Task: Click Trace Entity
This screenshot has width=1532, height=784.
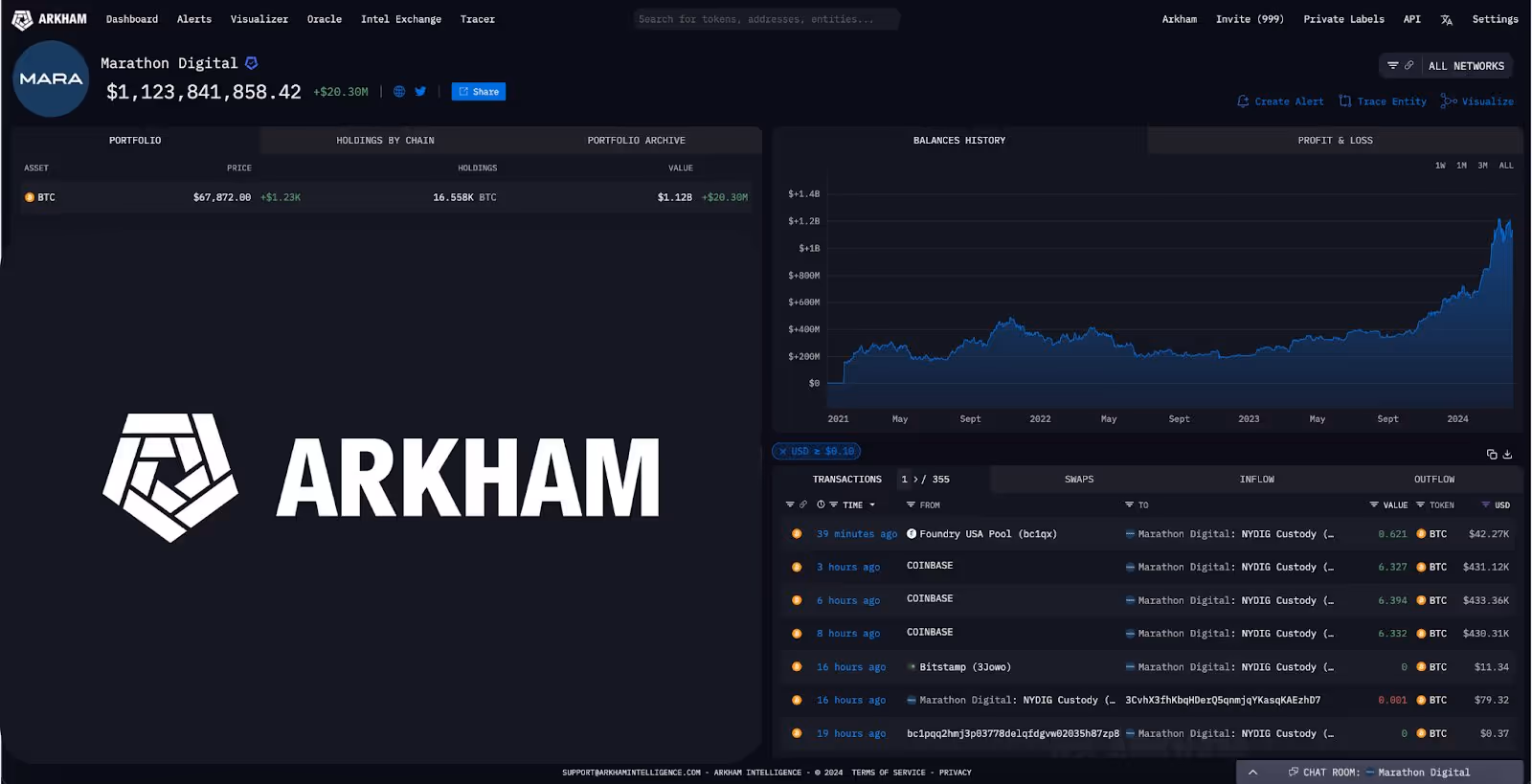Action: [1383, 101]
